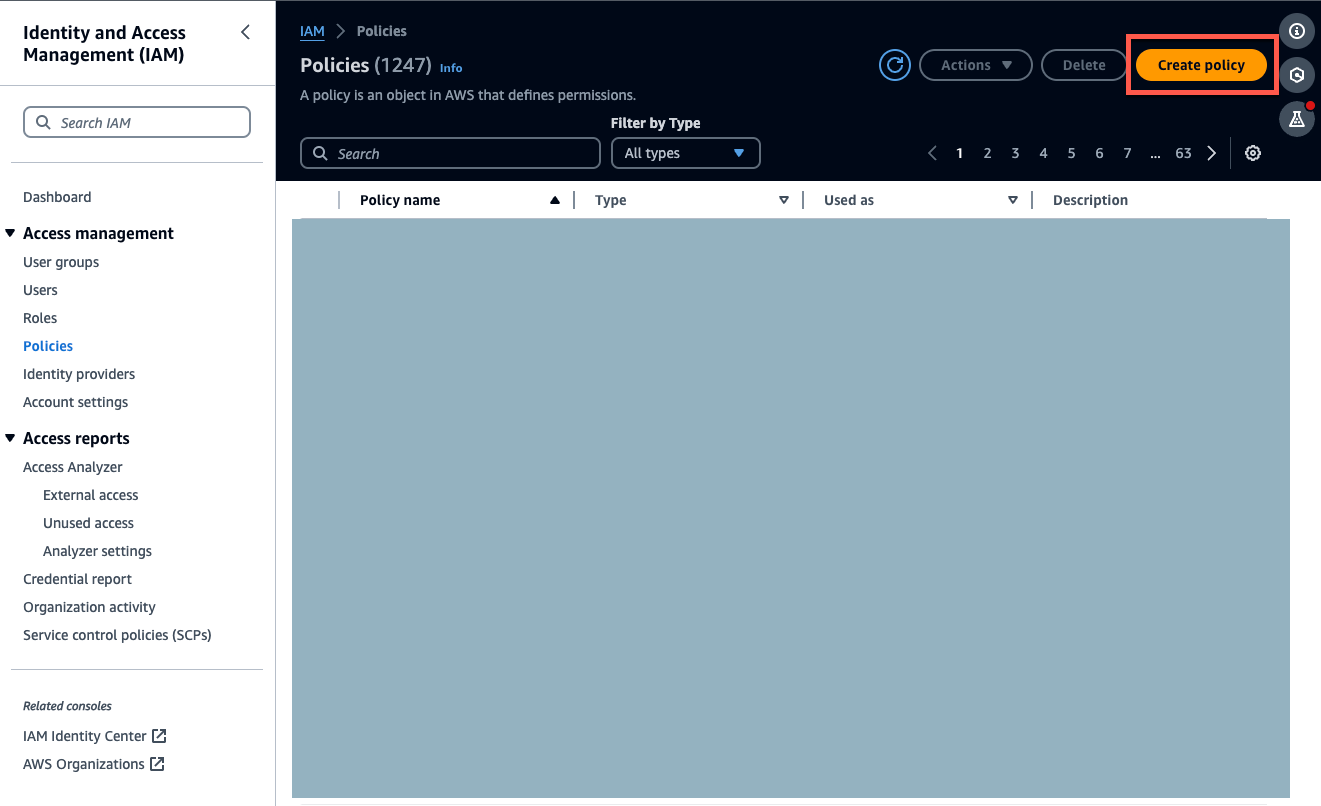Collapse the Access reports section
This screenshot has width=1321, height=806.
click(x=9, y=438)
